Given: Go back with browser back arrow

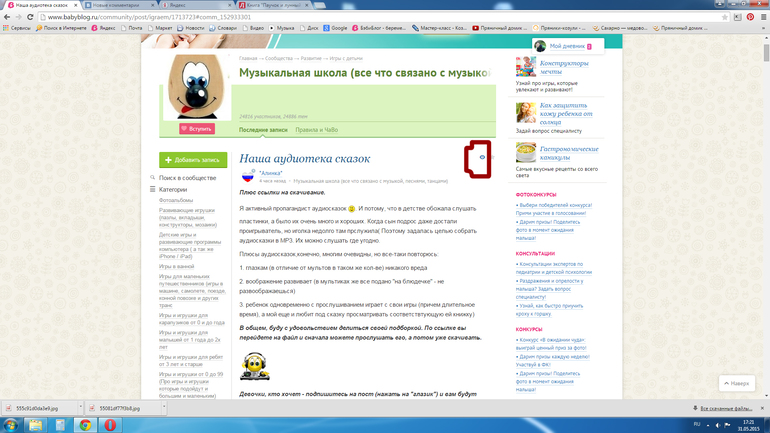Looking at the screenshot, I should coord(7,17).
